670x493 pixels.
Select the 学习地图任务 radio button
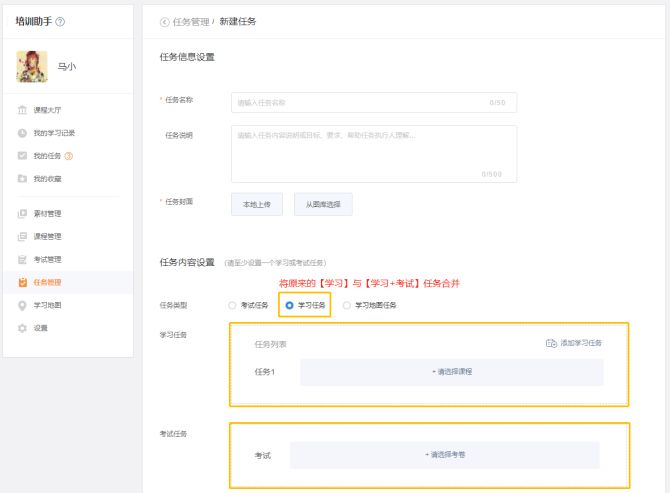[347, 305]
